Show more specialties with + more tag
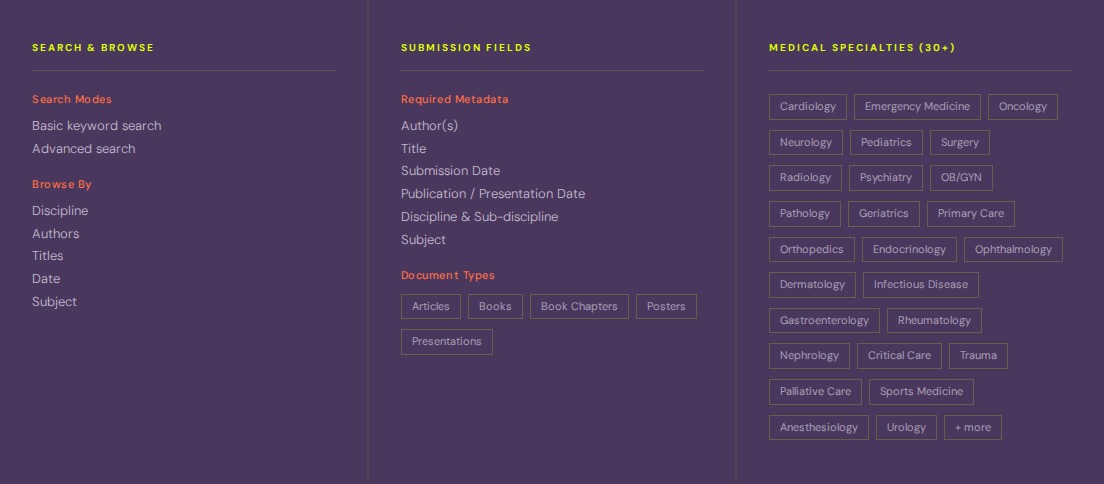 click(972, 428)
